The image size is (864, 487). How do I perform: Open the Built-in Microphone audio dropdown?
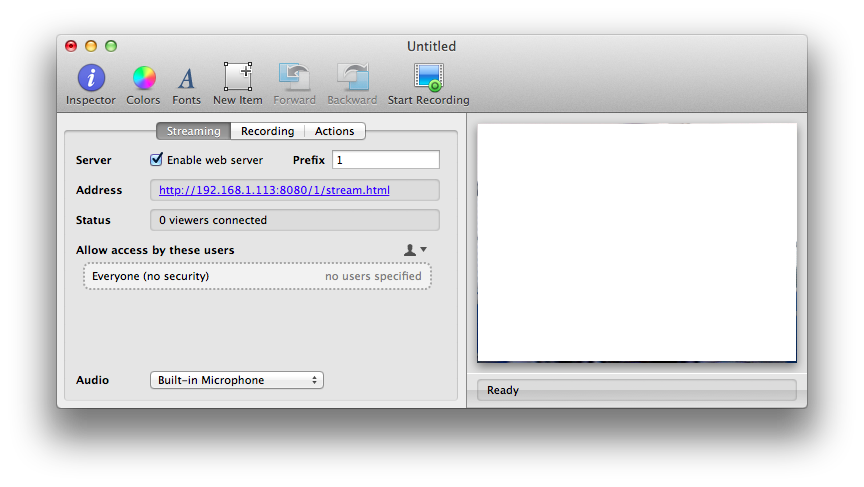click(x=237, y=380)
